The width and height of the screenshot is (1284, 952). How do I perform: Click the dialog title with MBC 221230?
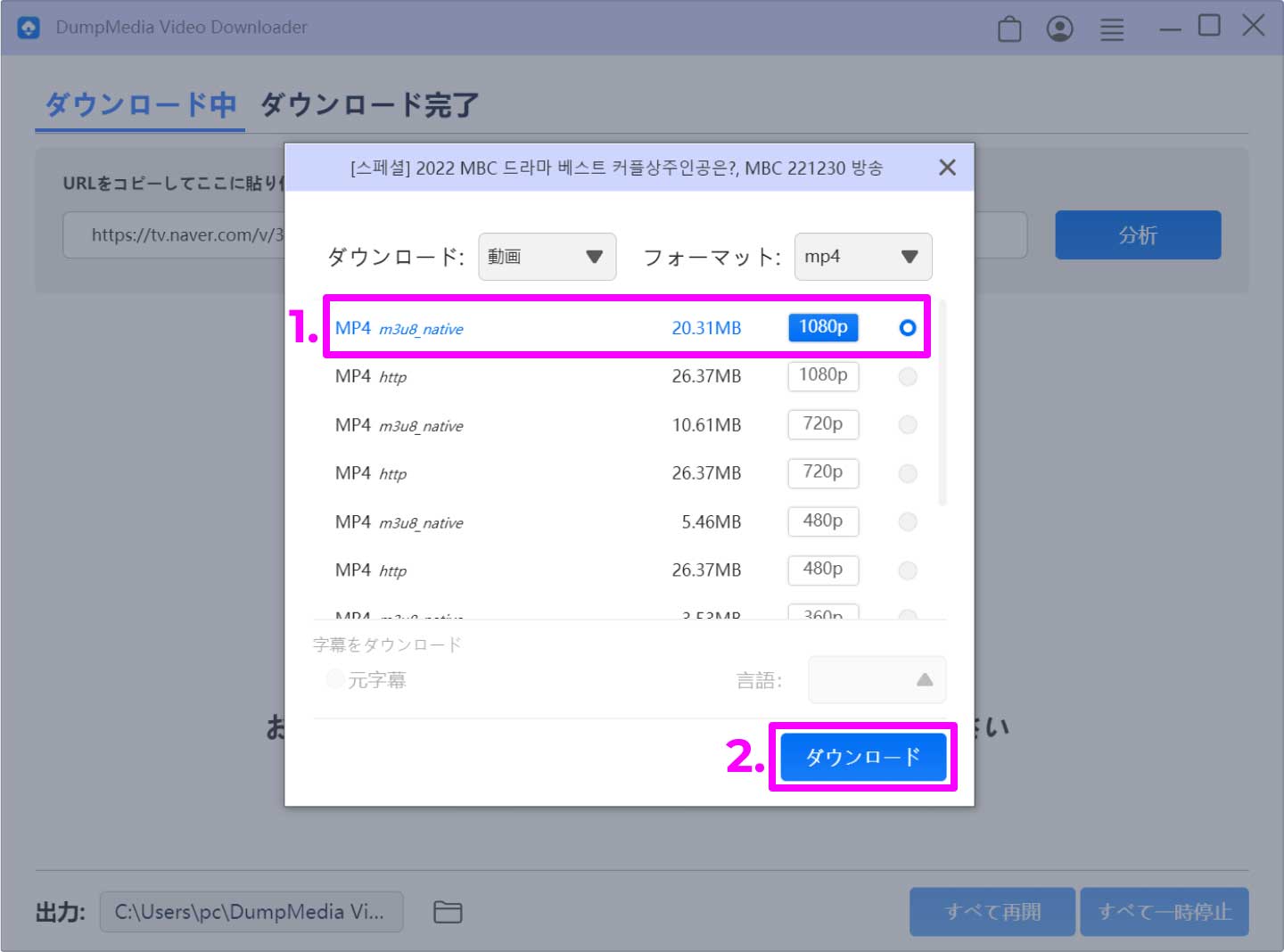(x=616, y=168)
